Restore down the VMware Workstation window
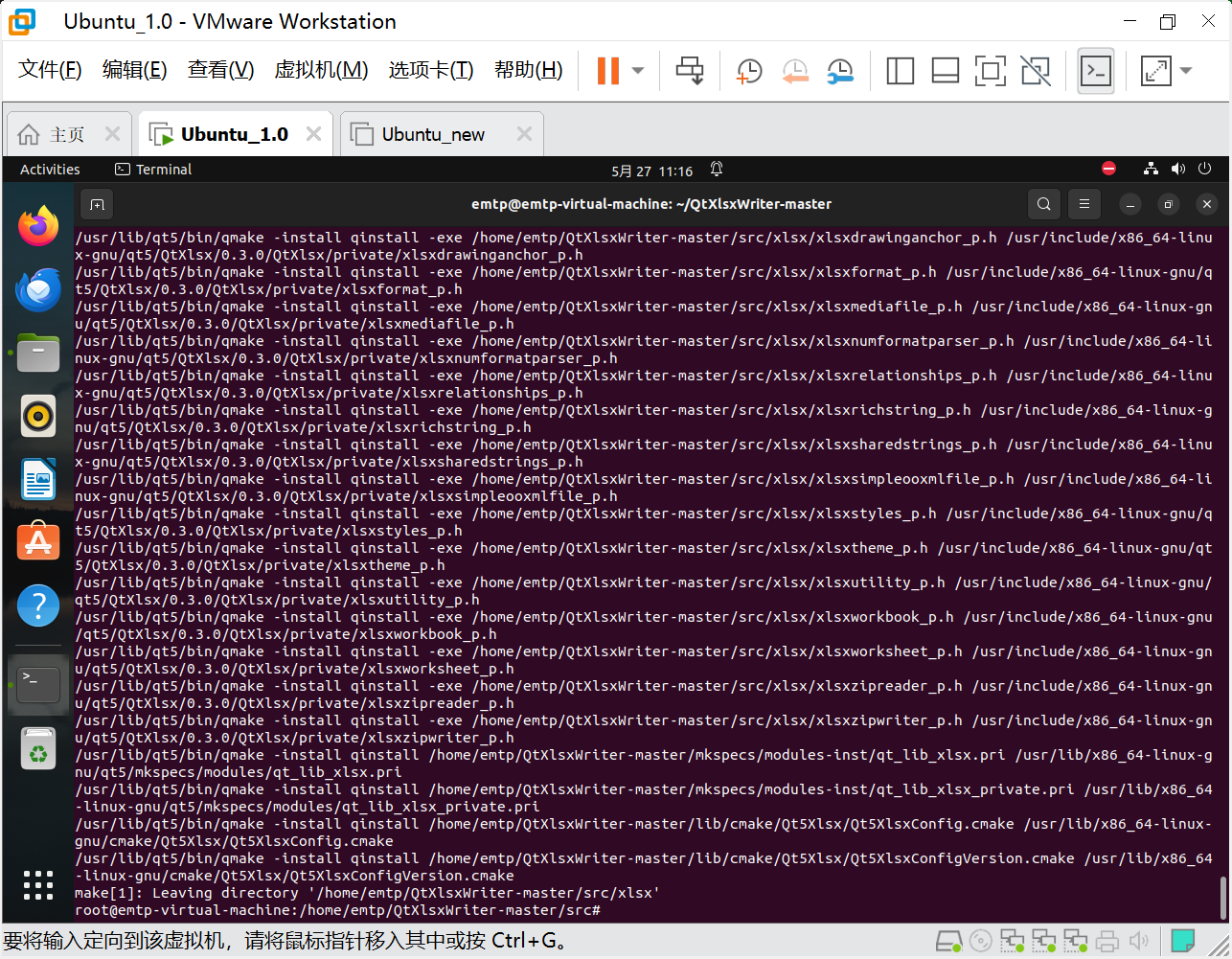Screen dimensions: 1232x959 [x=1167, y=22]
